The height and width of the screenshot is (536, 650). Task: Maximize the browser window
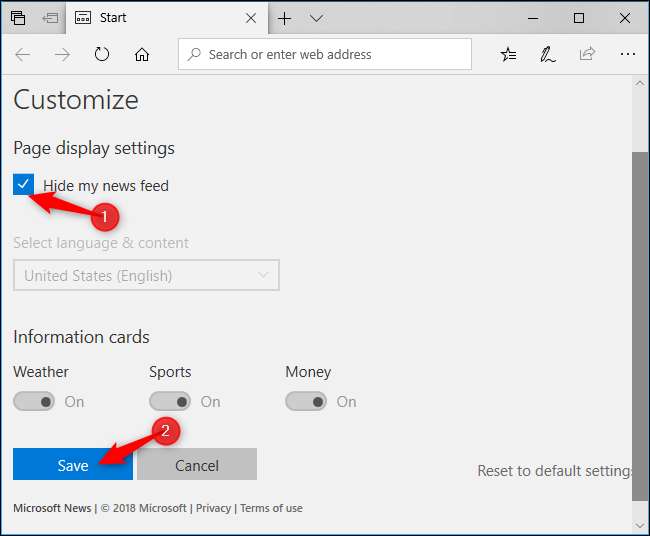[x=579, y=18]
